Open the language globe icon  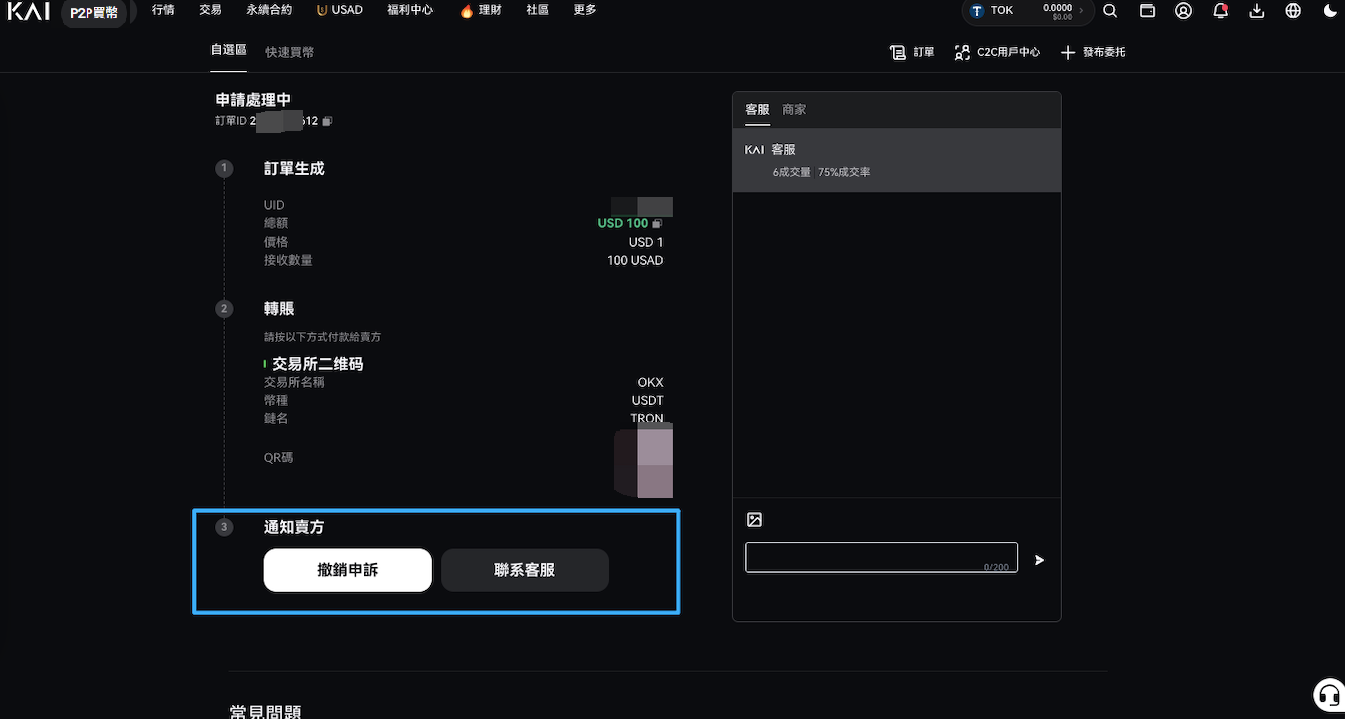coord(1293,11)
